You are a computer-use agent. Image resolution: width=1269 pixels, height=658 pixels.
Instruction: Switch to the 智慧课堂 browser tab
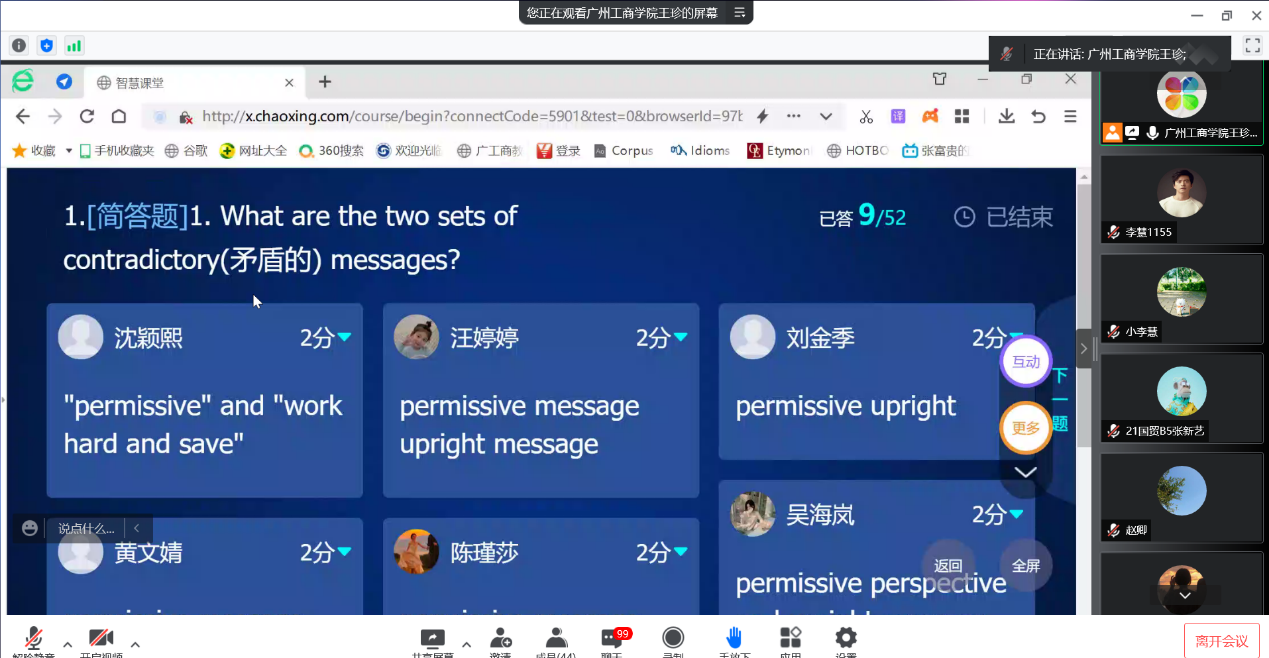coord(190,82)
